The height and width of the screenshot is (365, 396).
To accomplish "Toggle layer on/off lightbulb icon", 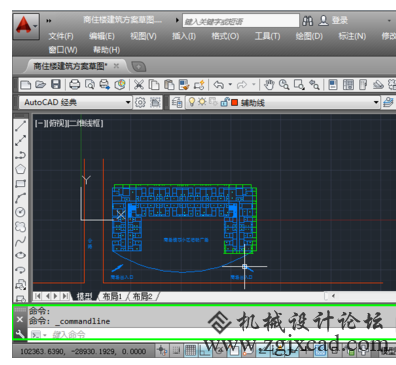I will pos(192,102).
